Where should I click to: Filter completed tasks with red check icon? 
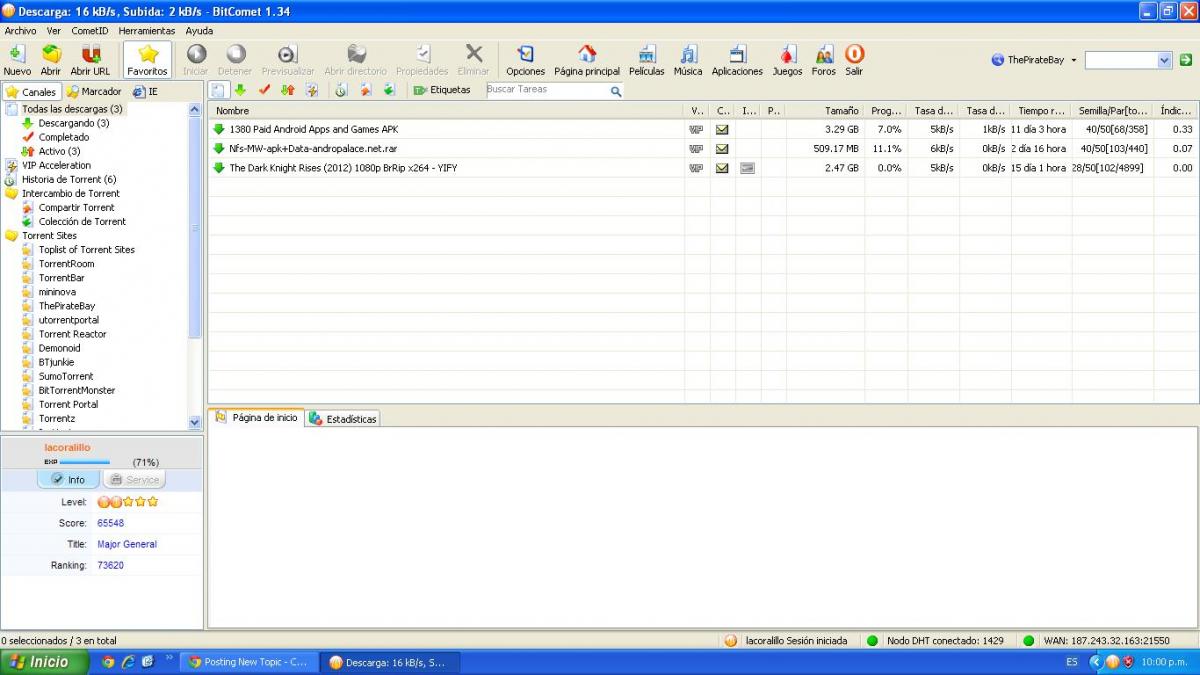pyautogui.click(x=264, y=90)
